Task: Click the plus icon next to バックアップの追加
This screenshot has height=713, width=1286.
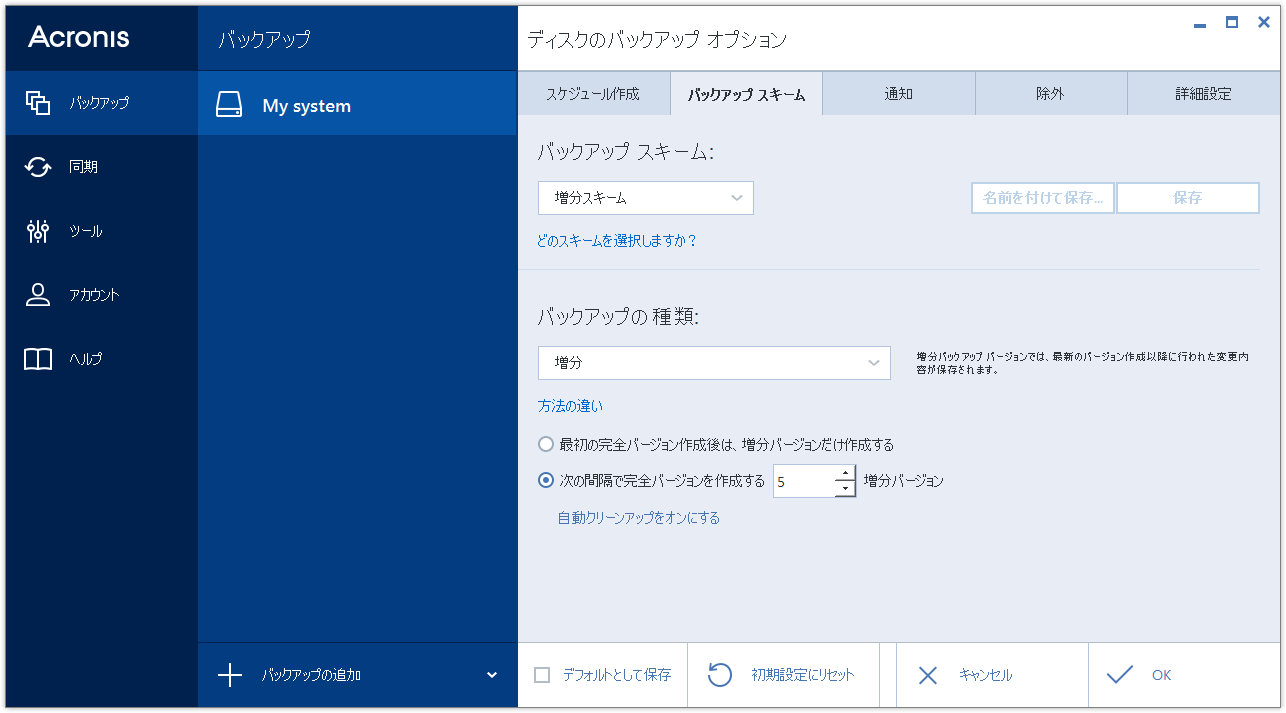Action: tap(230, 675)
